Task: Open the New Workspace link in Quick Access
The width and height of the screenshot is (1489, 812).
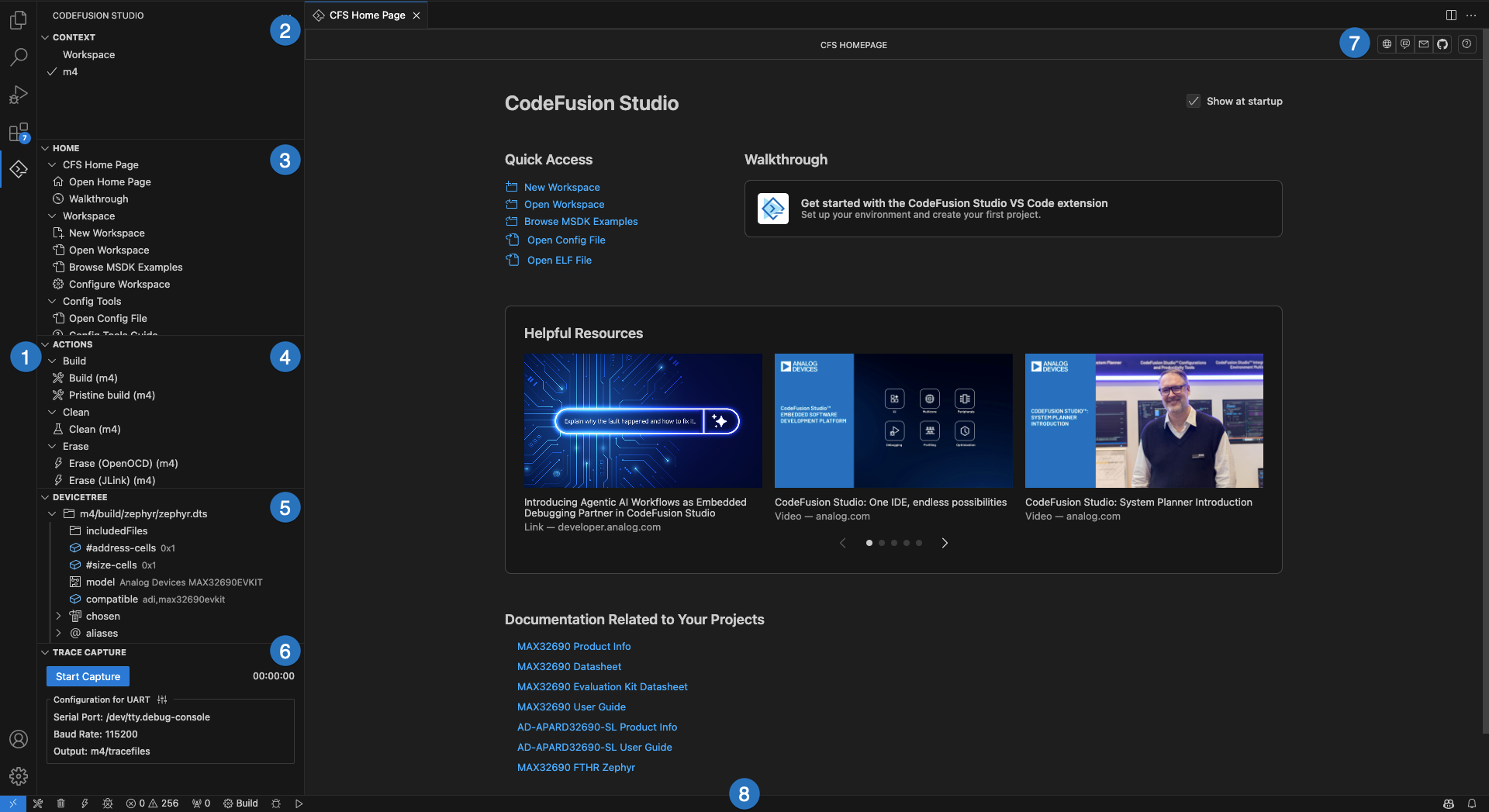Action: (561, 187)
